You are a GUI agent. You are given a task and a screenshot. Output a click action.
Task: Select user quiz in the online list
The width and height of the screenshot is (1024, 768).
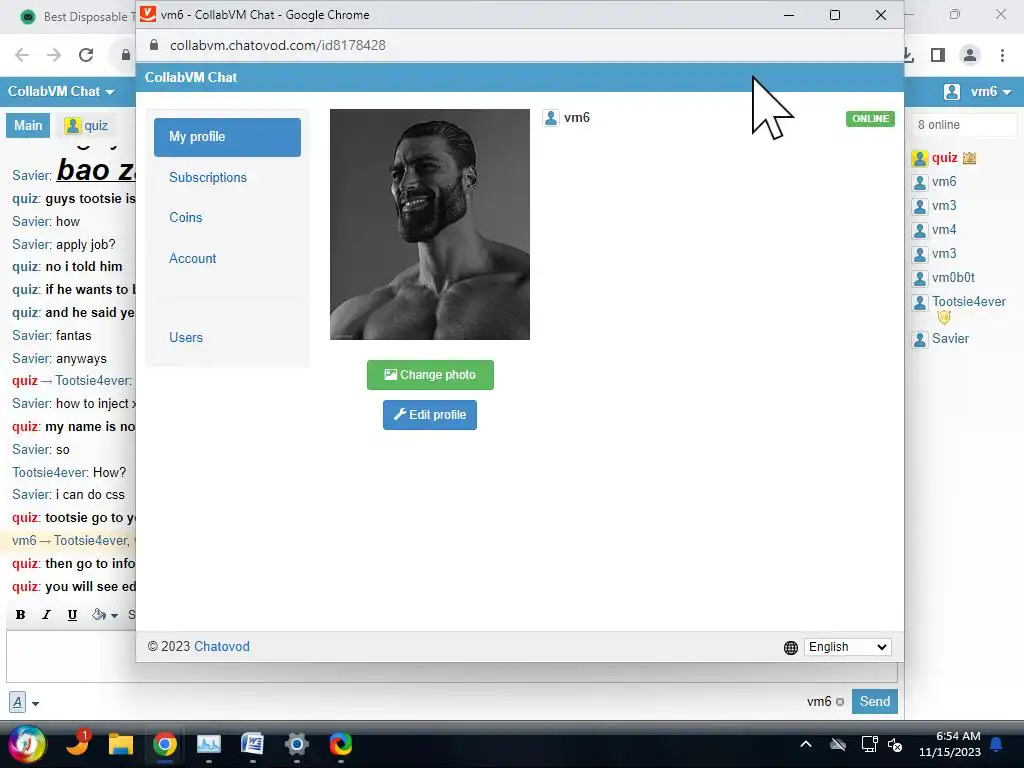coord(944,157)
